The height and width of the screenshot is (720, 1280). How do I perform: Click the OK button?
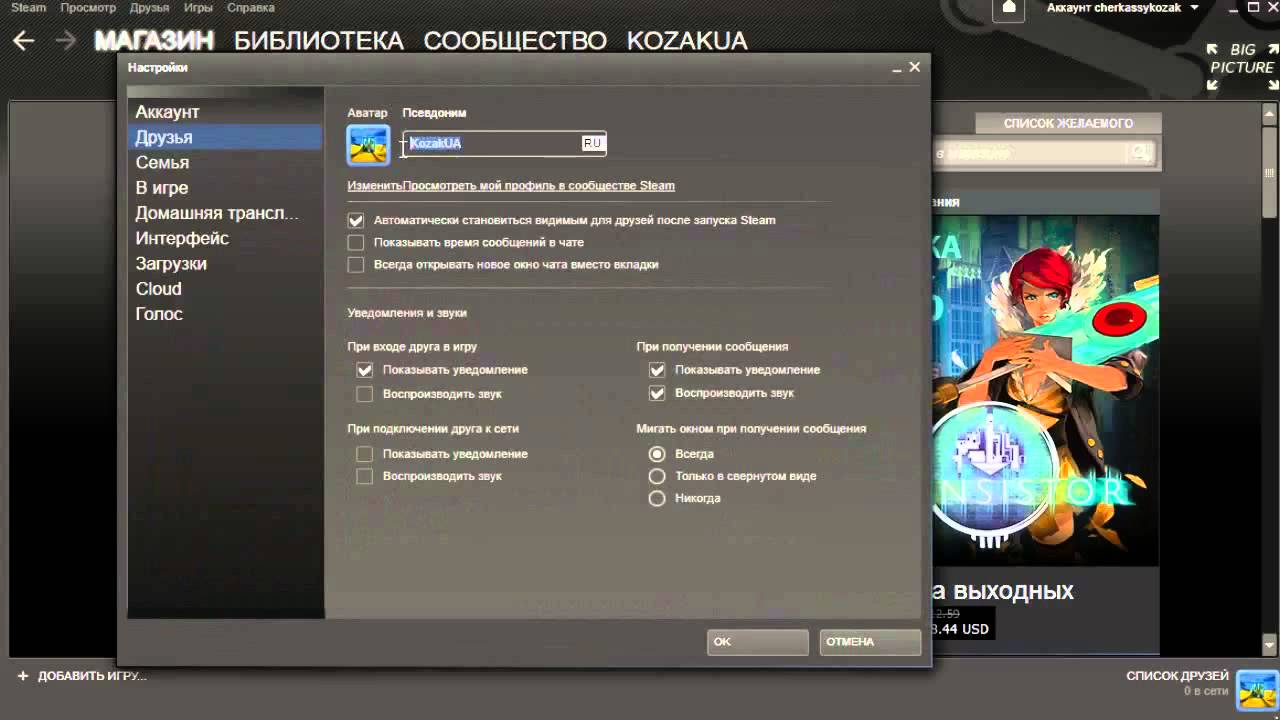(758, 642)
